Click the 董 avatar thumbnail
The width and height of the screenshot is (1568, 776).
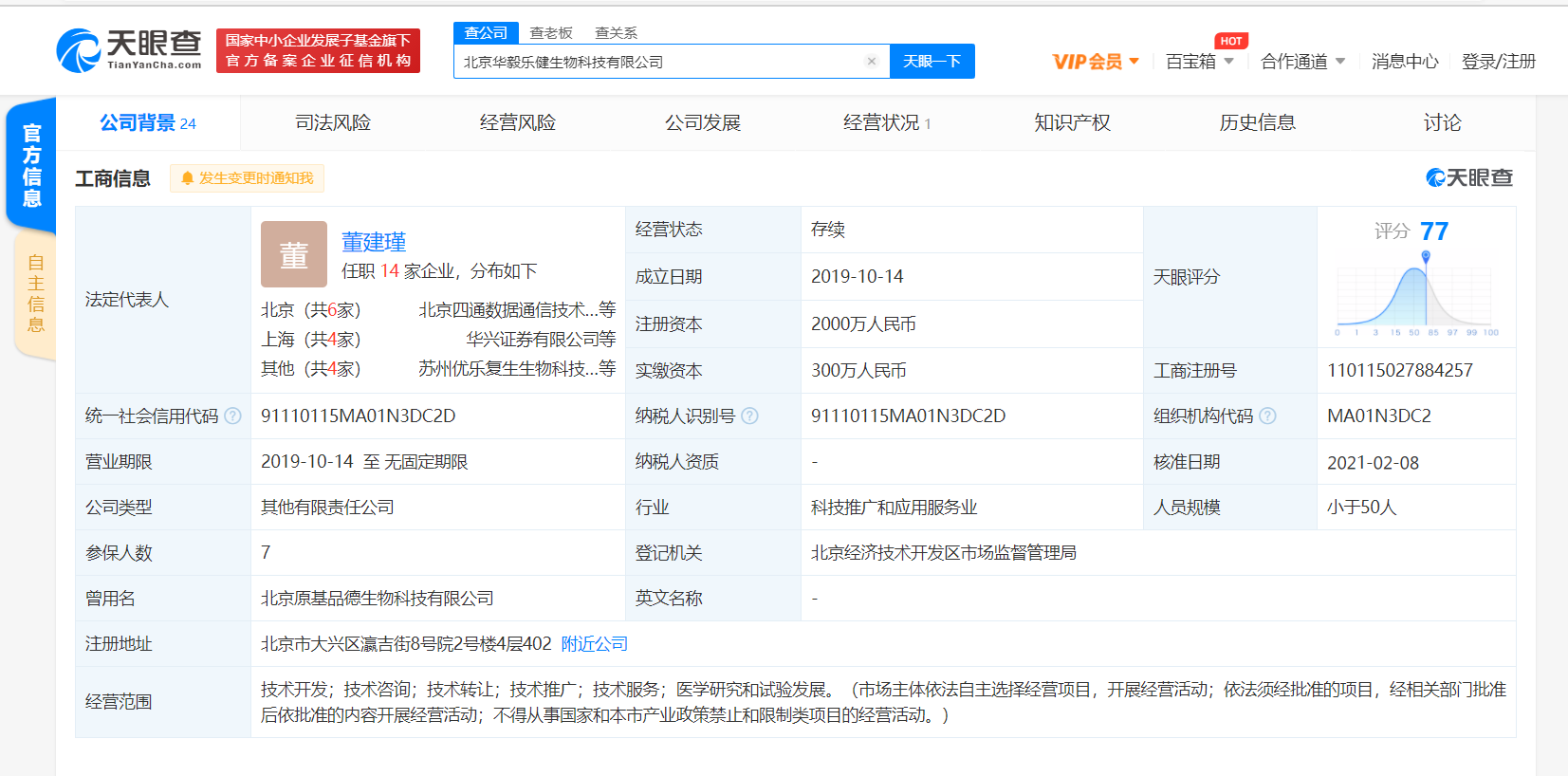tap(294, 254)
